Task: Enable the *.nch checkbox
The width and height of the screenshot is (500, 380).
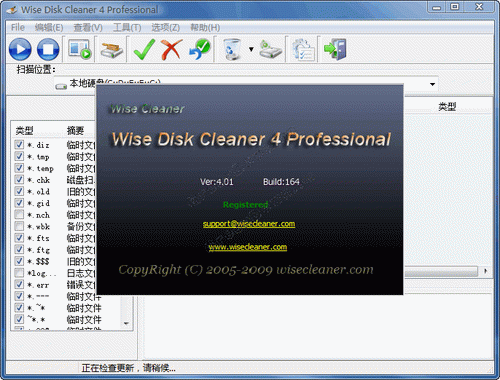Action: pos(19,214)
